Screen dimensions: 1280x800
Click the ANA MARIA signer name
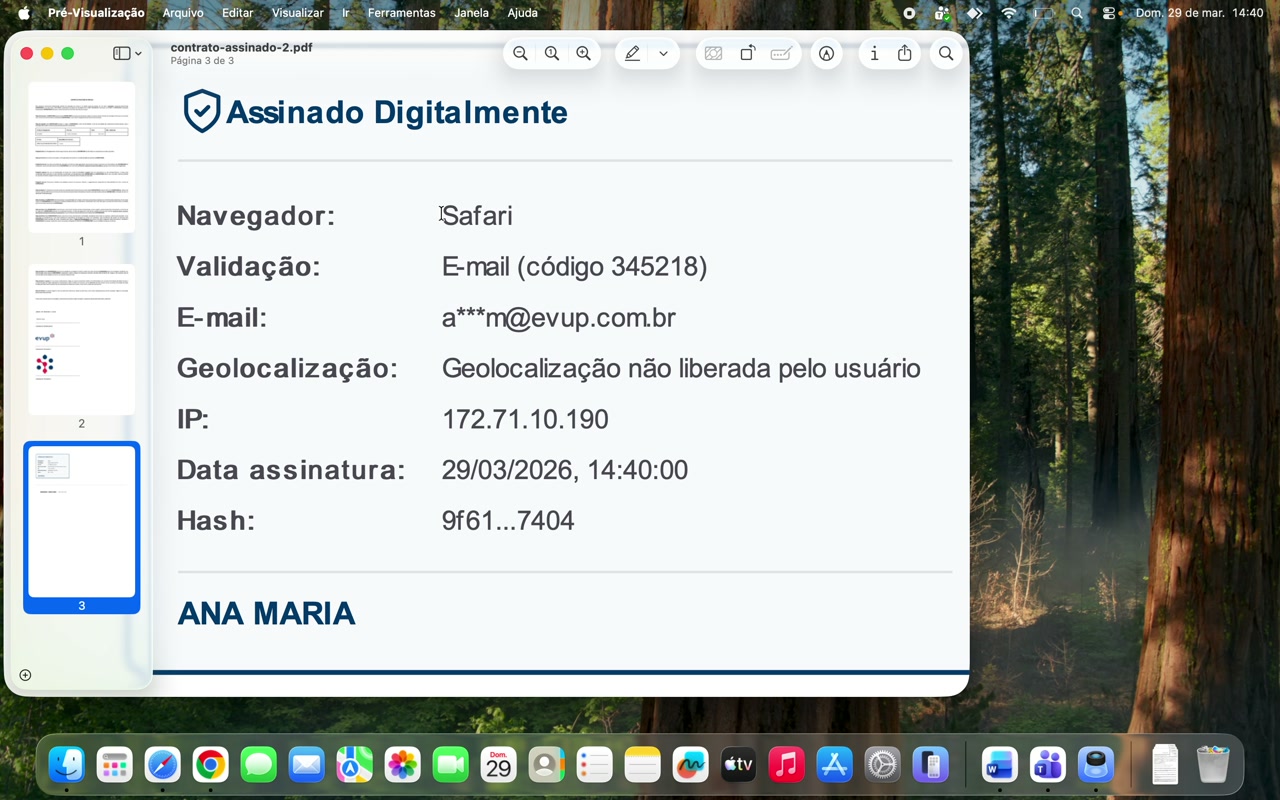(266, 614)
